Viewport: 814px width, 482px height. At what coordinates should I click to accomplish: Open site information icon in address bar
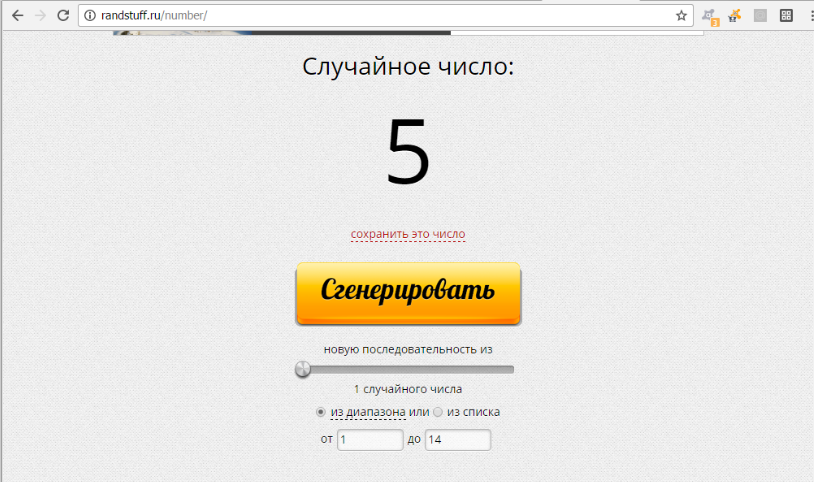pos(90,15)
